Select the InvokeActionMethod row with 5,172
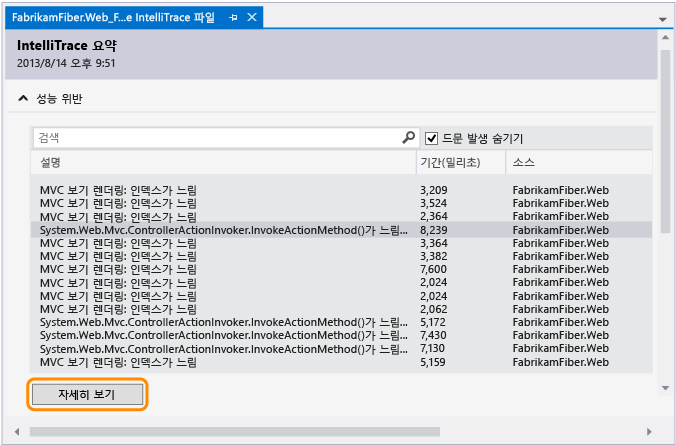 point(341,322)
